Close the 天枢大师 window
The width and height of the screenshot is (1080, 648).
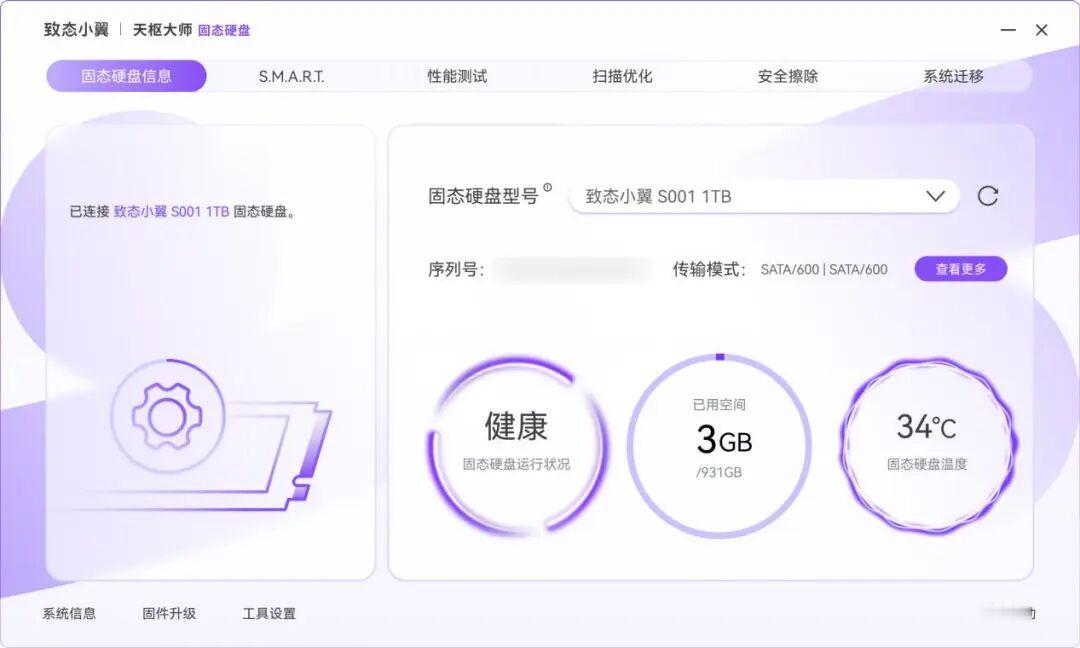point(1041,30)
